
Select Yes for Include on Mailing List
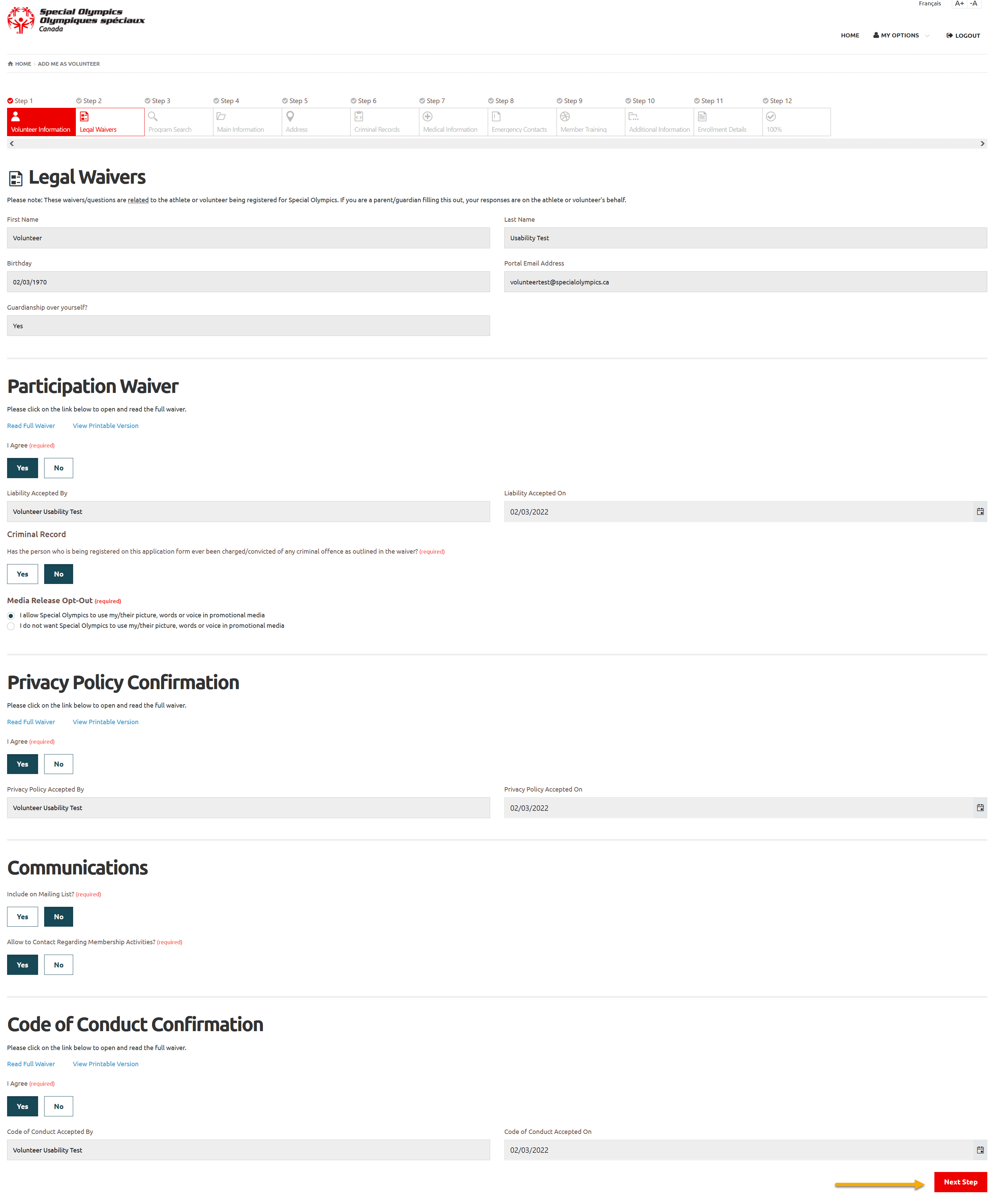pos(22,917)
